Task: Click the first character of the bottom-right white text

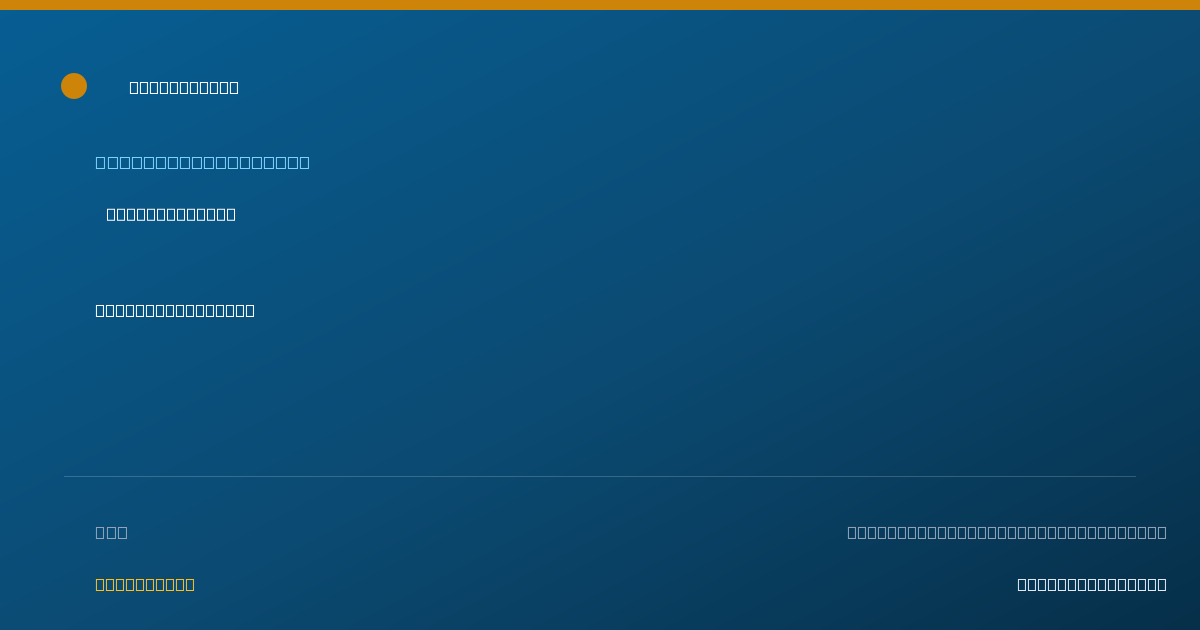Action: pyautogui.click(x=1022, y=584)
